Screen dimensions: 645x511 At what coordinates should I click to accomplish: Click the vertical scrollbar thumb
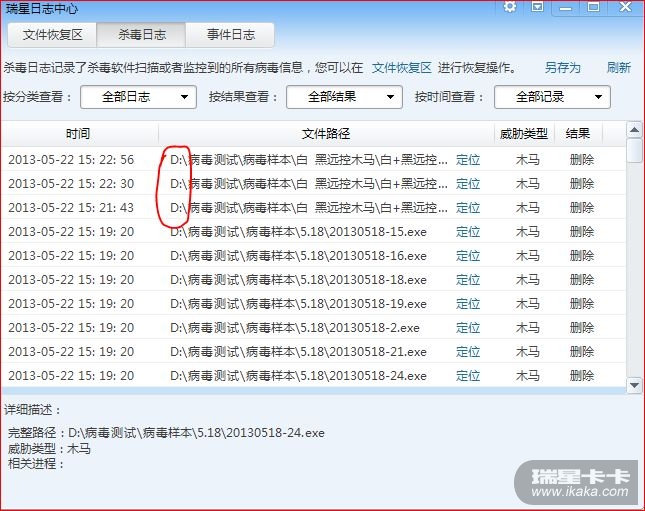pyautogui.click(x=634, y=151)
